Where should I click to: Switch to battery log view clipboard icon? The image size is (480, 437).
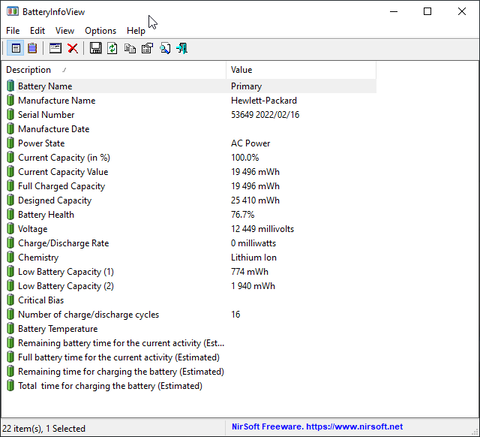tap(33, 49)
